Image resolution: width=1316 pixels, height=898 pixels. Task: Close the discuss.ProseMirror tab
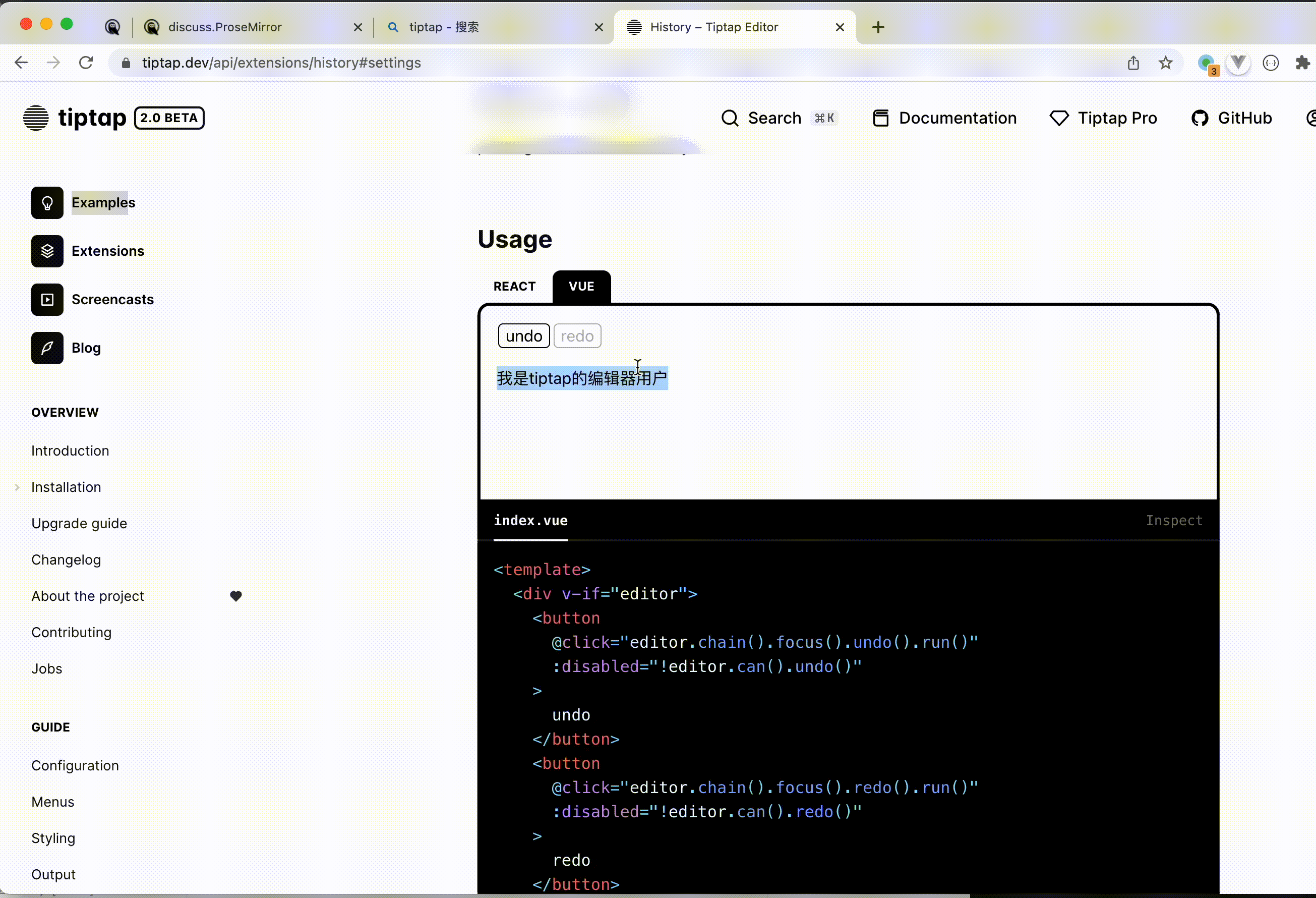(358, 27)
